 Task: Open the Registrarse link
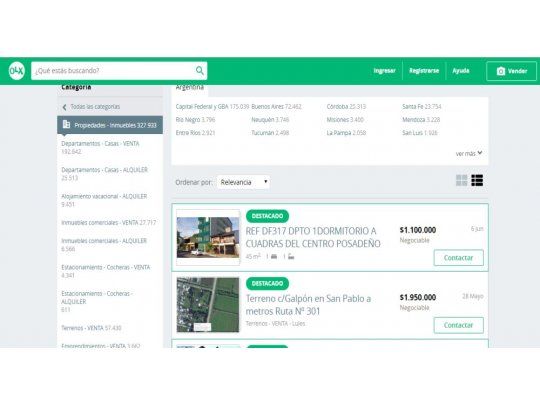coord(424,71)
